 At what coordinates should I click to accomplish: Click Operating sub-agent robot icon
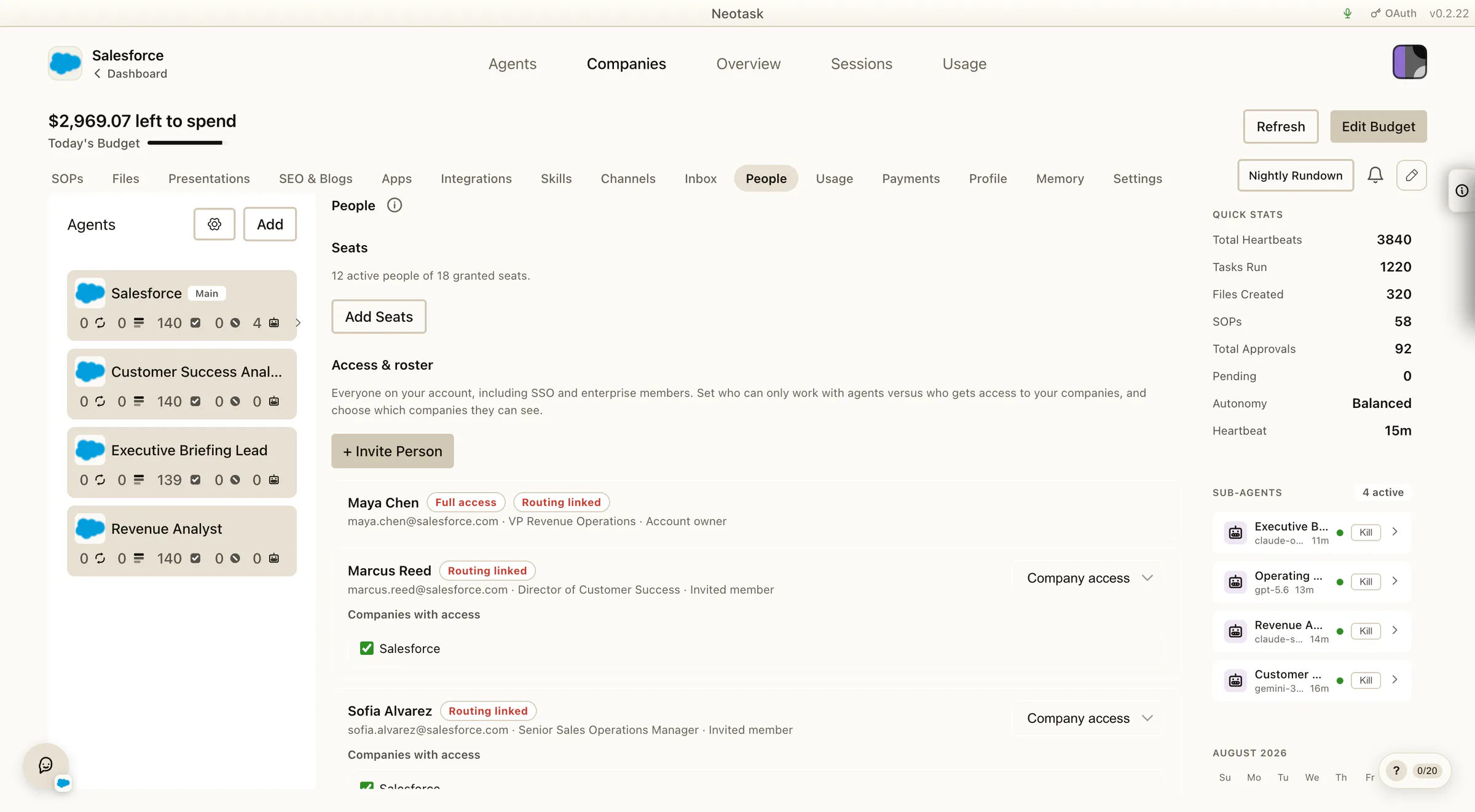coord(1235,582)
